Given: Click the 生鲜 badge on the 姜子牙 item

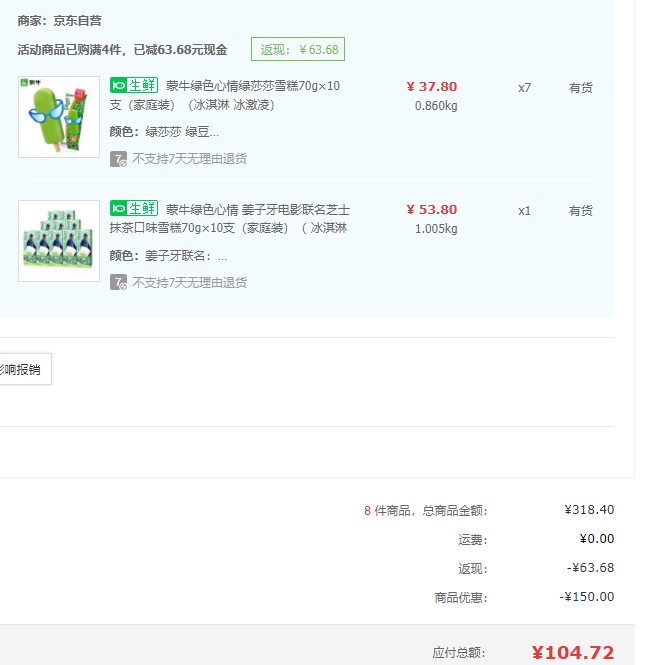Looking at the screenshot, I should point(134,209).
